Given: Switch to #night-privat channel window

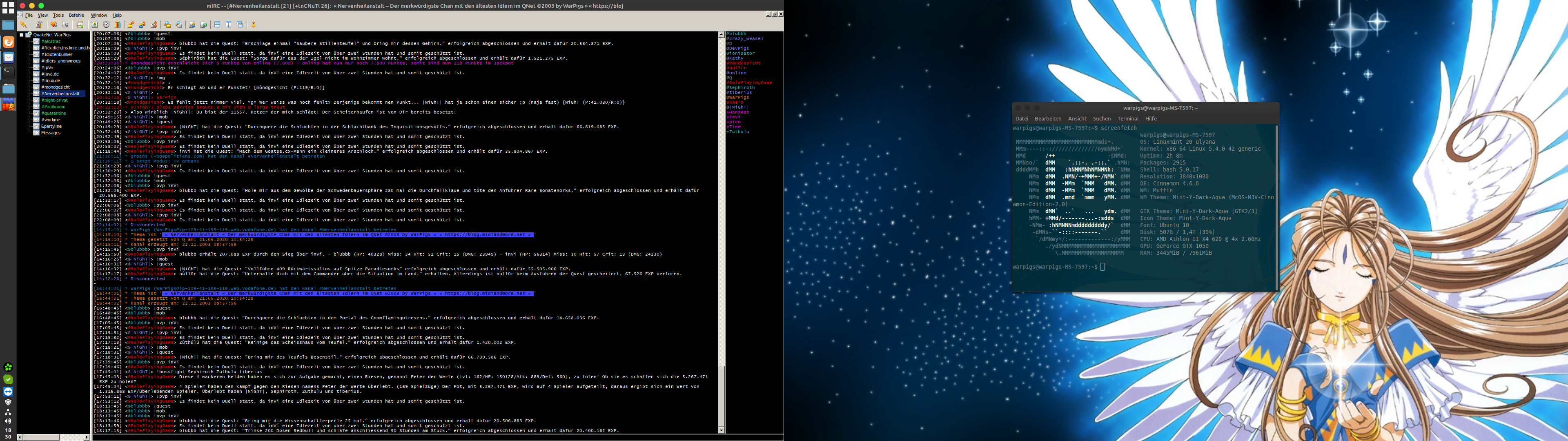Looking at the screenshot, I should coord(54,100).
